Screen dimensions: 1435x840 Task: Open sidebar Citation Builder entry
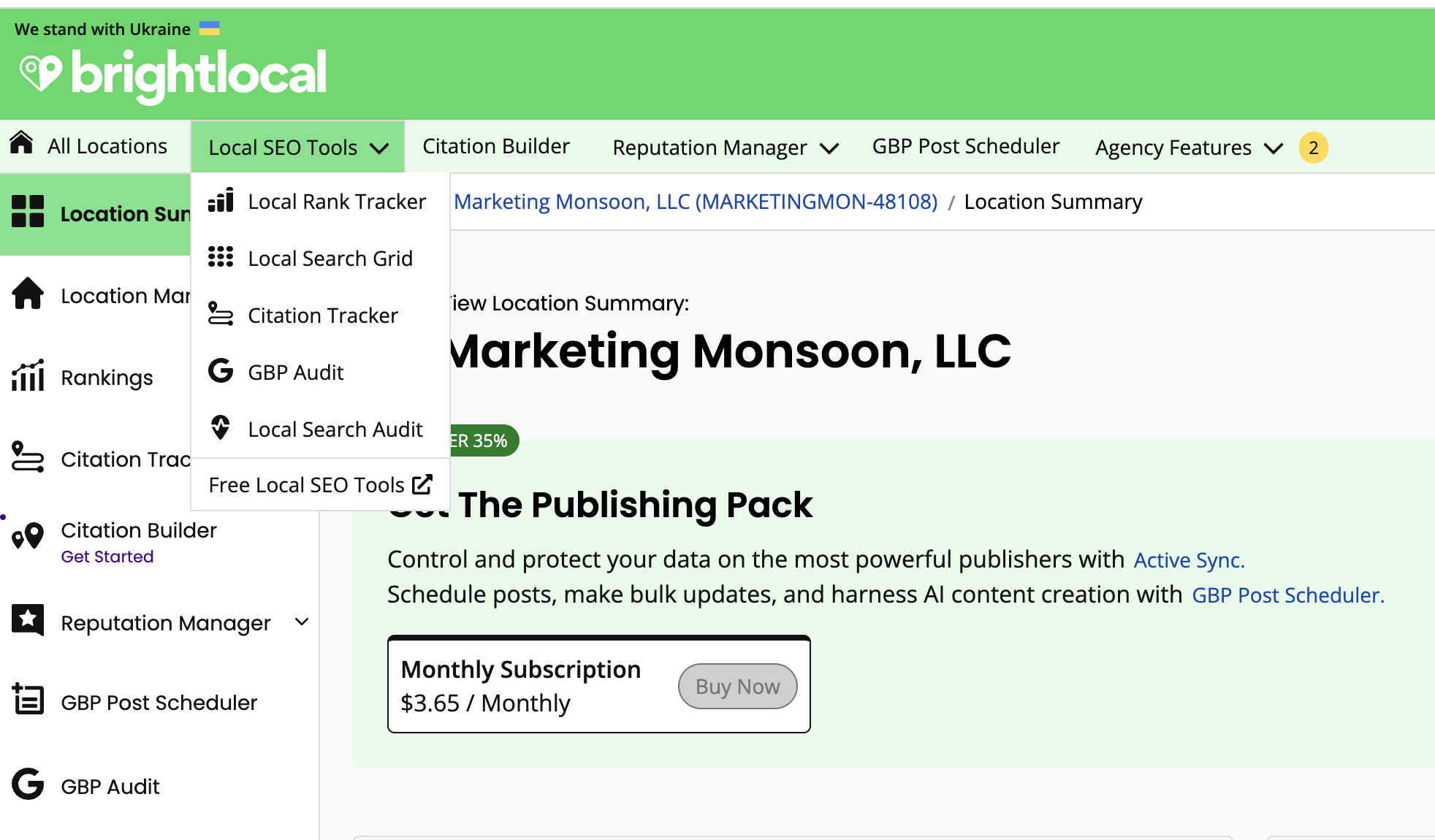click(x=139, y=530)
